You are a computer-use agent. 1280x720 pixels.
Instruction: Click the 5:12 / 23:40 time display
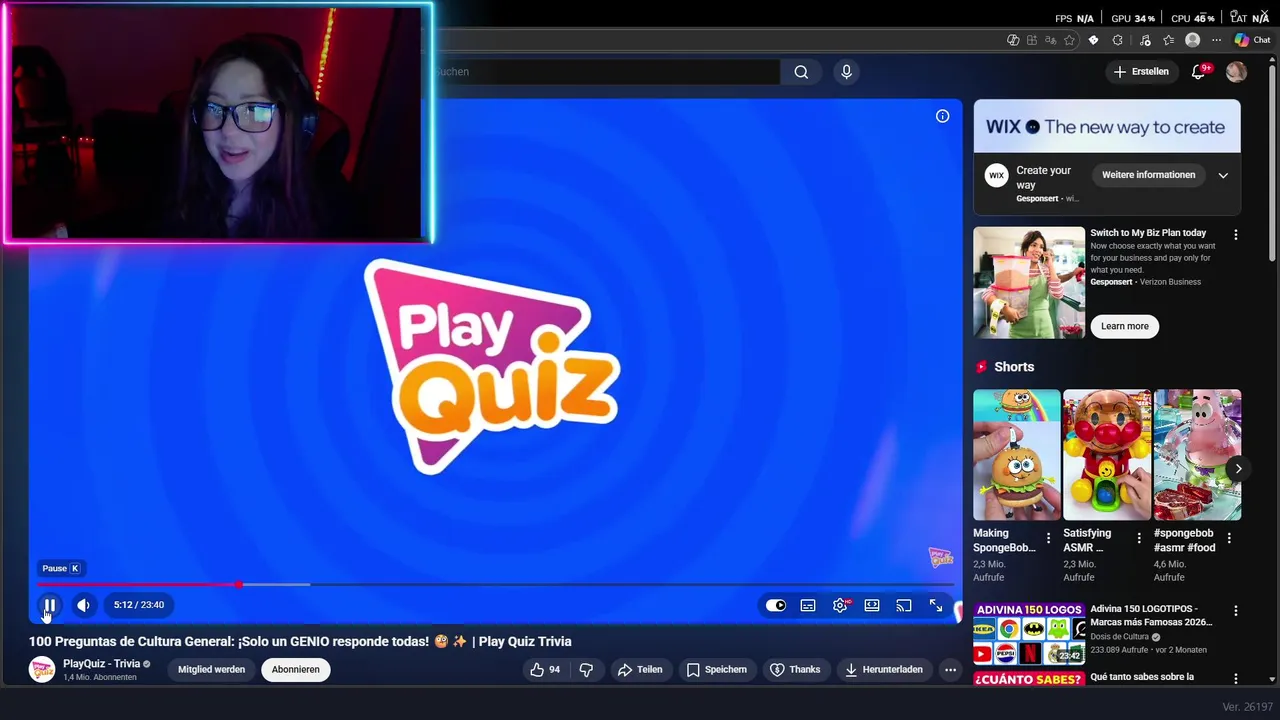[139, 605]
